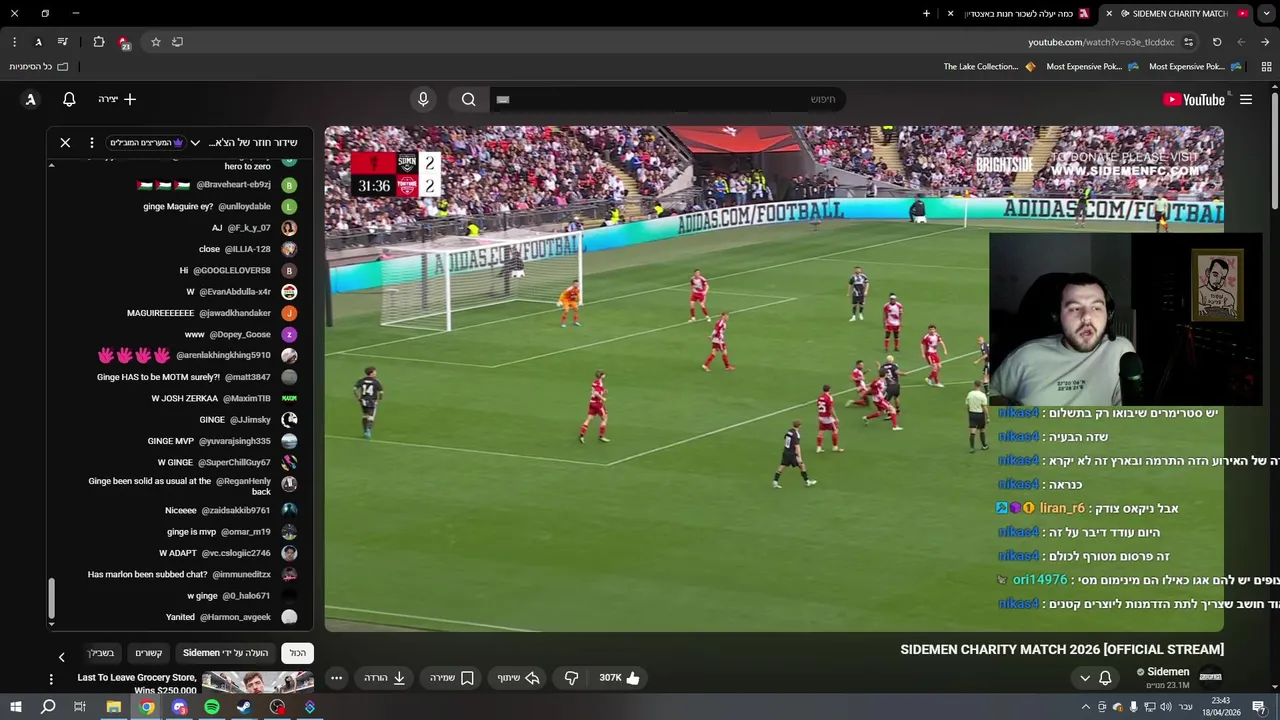
Task: Open the YouTube guide hamburger menu
Action: click(x=1246, y=99)
